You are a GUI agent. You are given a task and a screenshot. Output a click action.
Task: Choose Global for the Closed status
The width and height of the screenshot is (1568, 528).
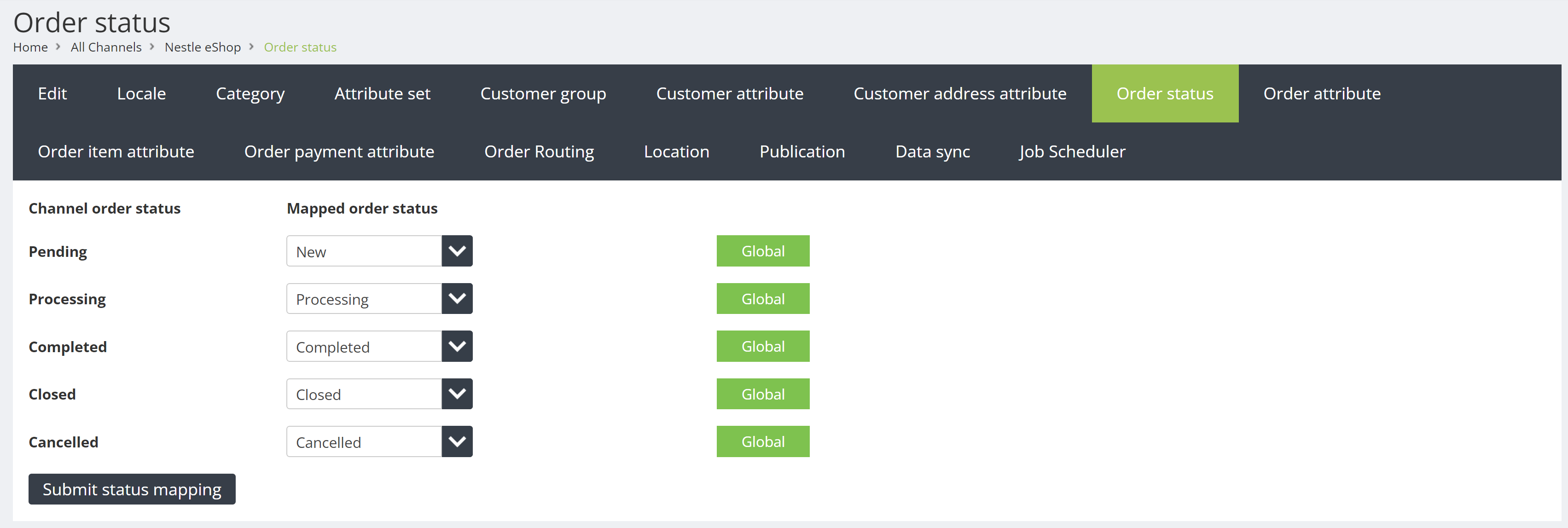[763, 394]
